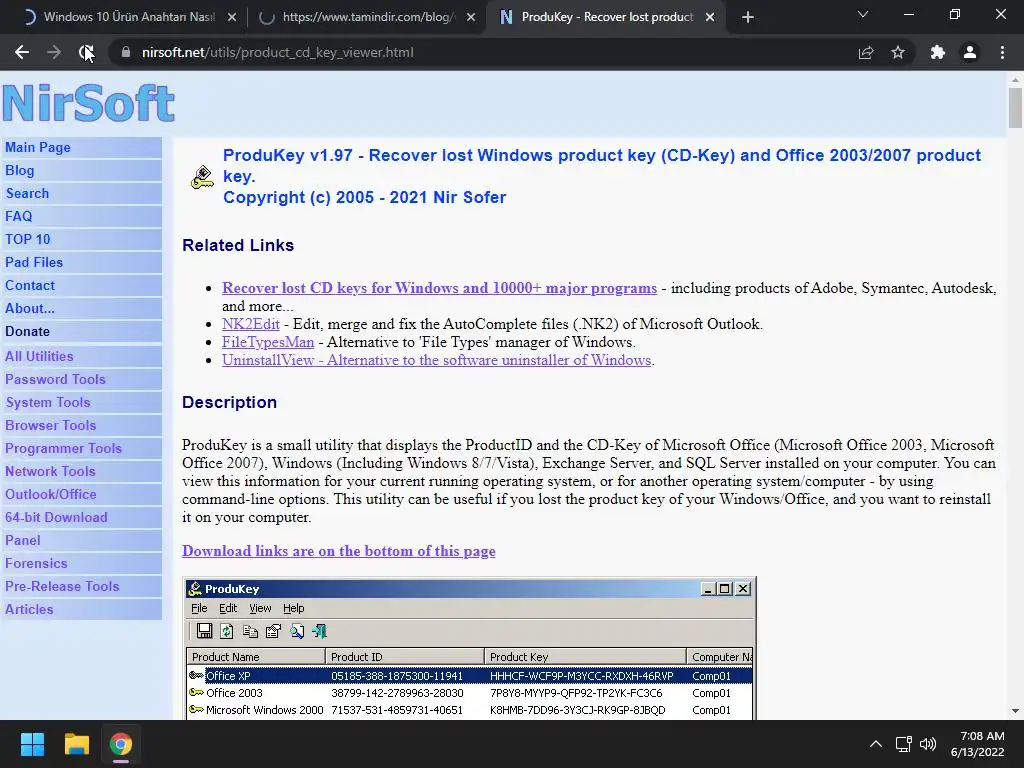Open Forensics in the sidebar
This screenshot has width=1024, height=768.
click(x=82, y=564)
